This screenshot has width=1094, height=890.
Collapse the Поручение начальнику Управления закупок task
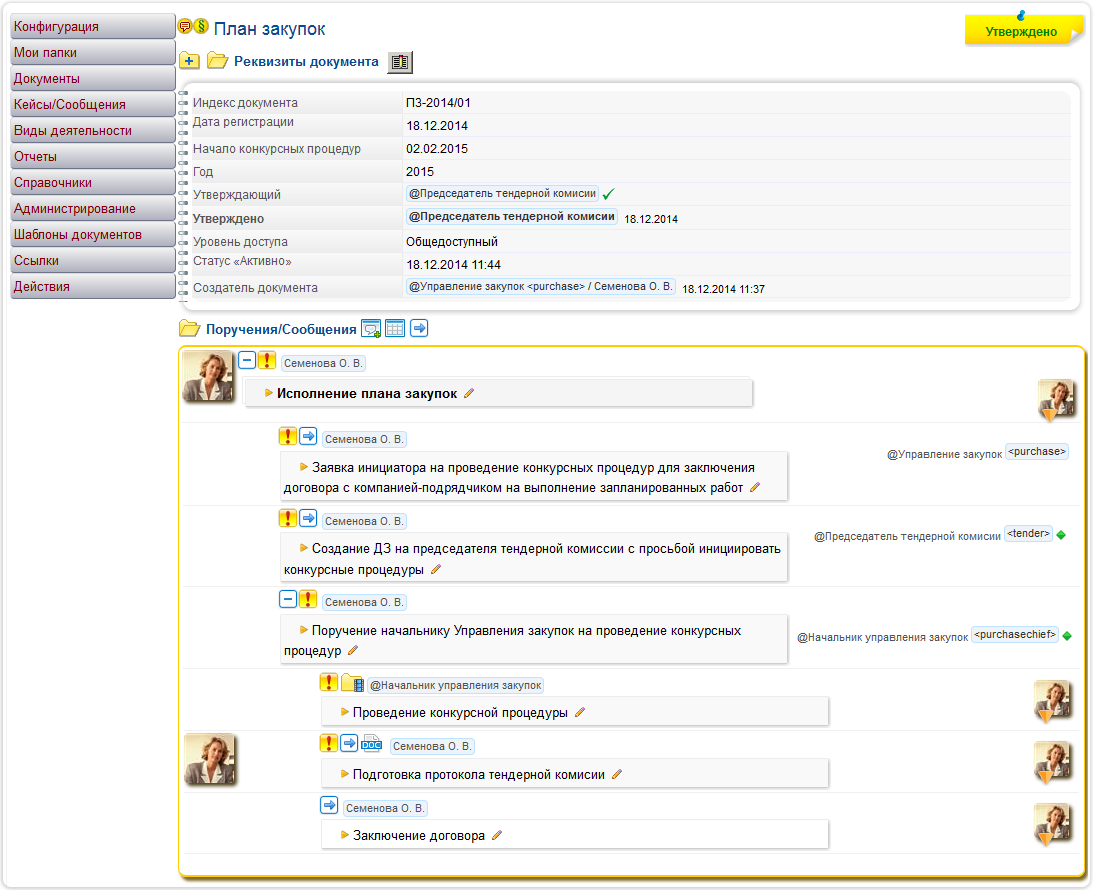[288, 599]
